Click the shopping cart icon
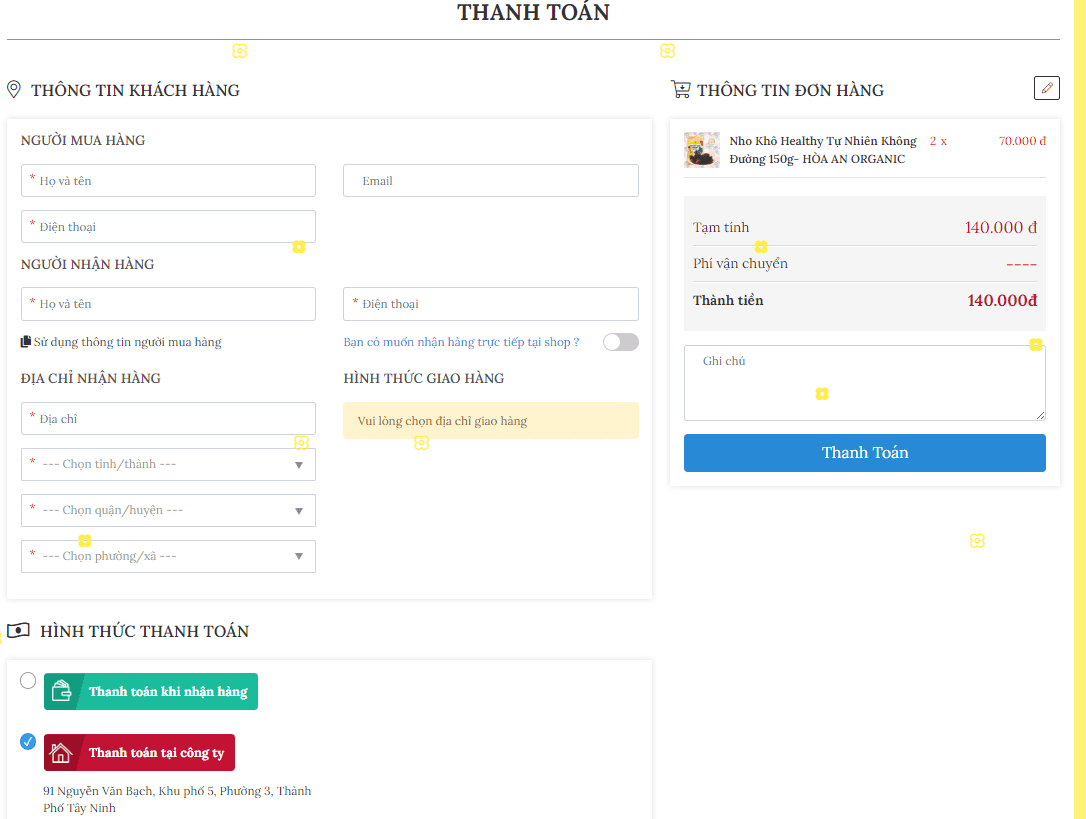The width and height of the screenshot is (1086, 819). [681, 90]
